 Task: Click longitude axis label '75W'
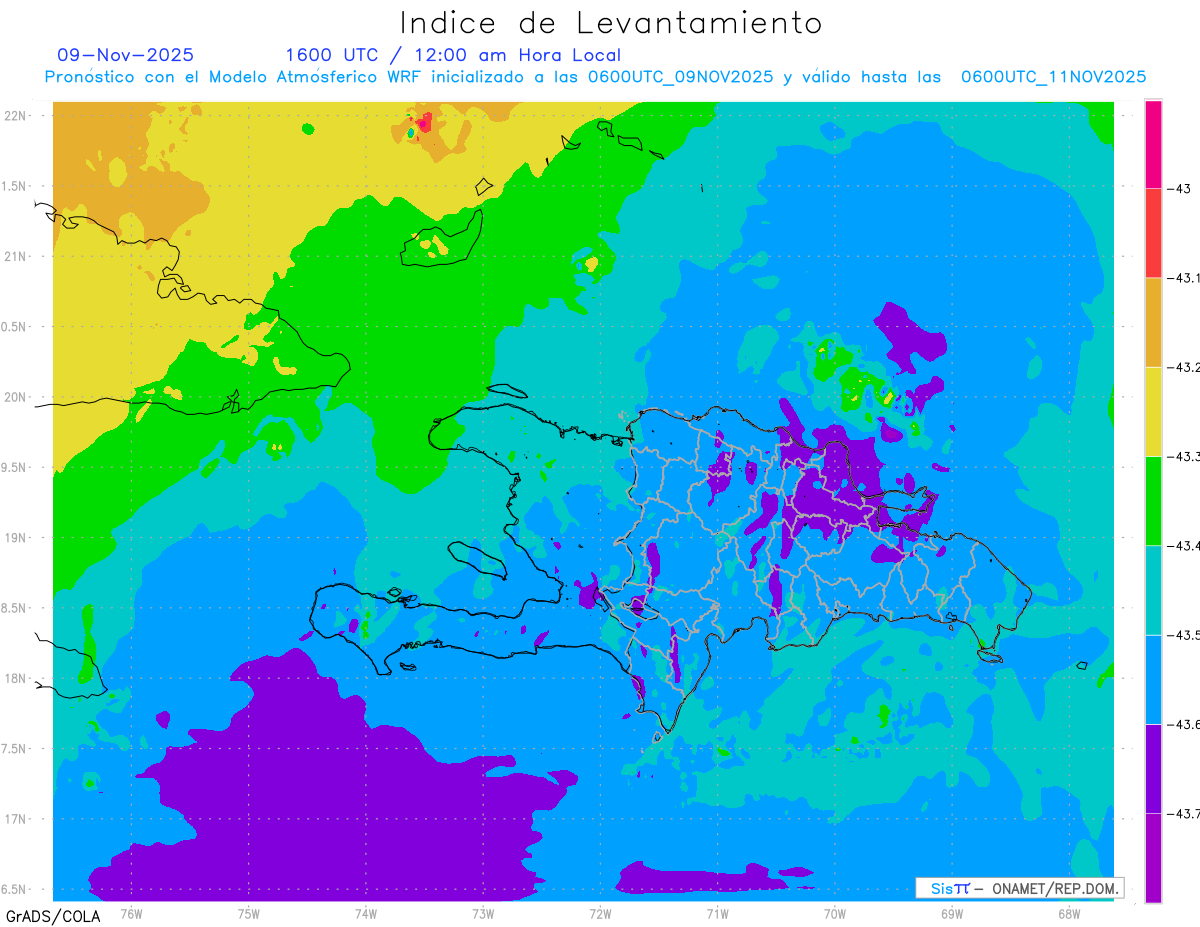point(249,913)
